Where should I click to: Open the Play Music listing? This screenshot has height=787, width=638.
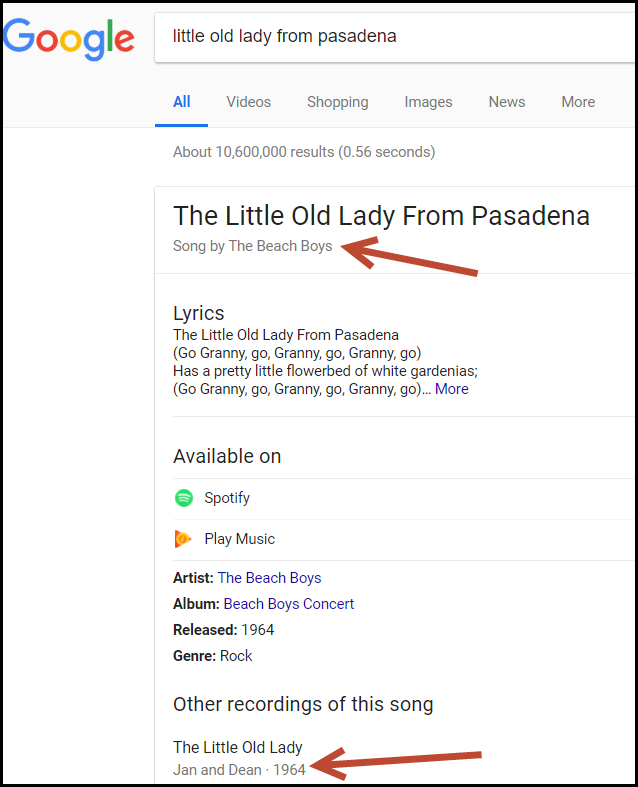pyautogui.click(x=404, y=540)
